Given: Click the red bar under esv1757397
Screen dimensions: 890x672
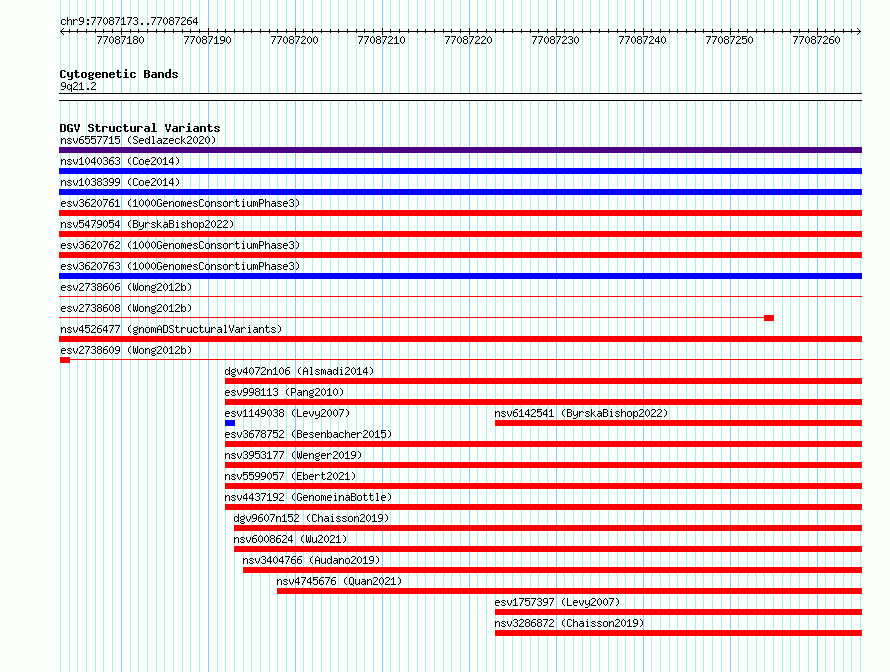Looking at the screenshot, I should (x=678, y=612).
